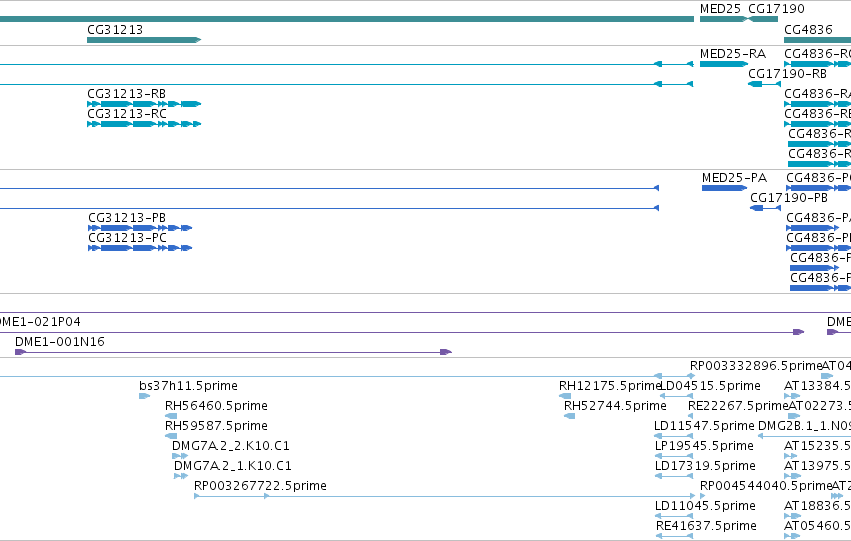Click protein CG31213-PB
The image size is (851, 541).
[127, 218]
